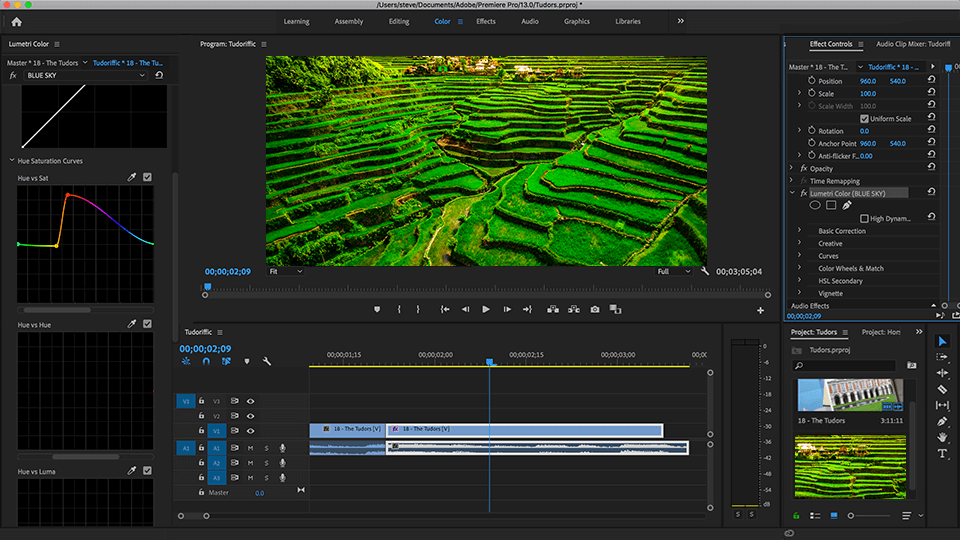The image size is (960, 540).
Task: Switch to the Effects workspace
Action: 486,21
